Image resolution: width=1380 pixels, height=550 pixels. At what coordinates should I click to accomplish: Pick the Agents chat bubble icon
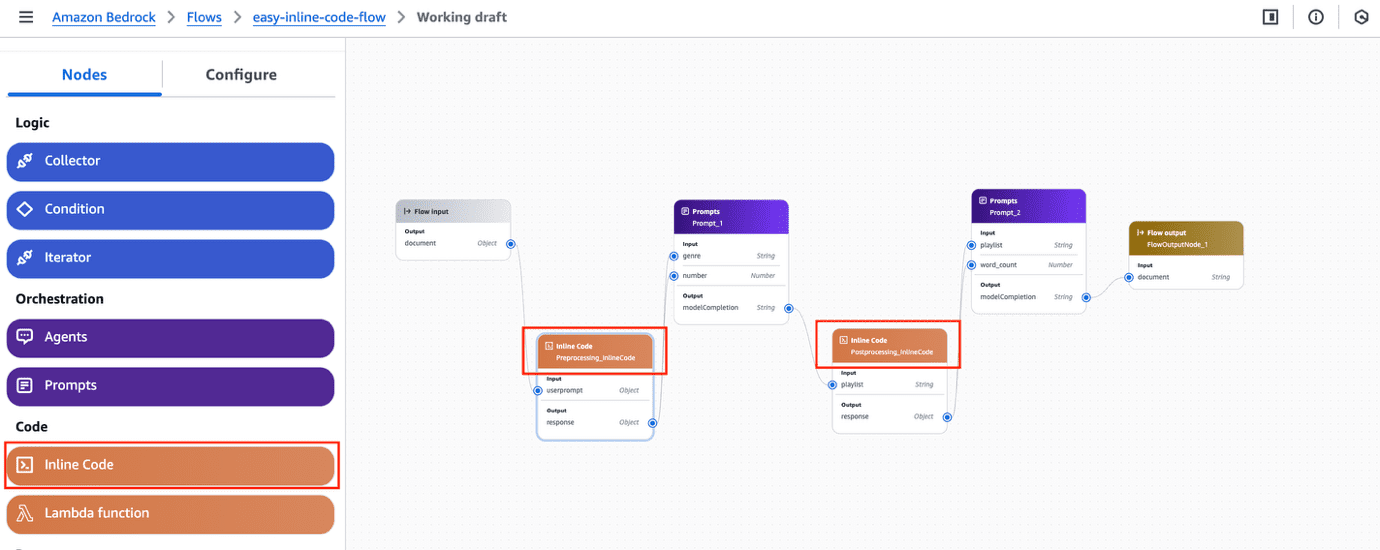(25, 337)
